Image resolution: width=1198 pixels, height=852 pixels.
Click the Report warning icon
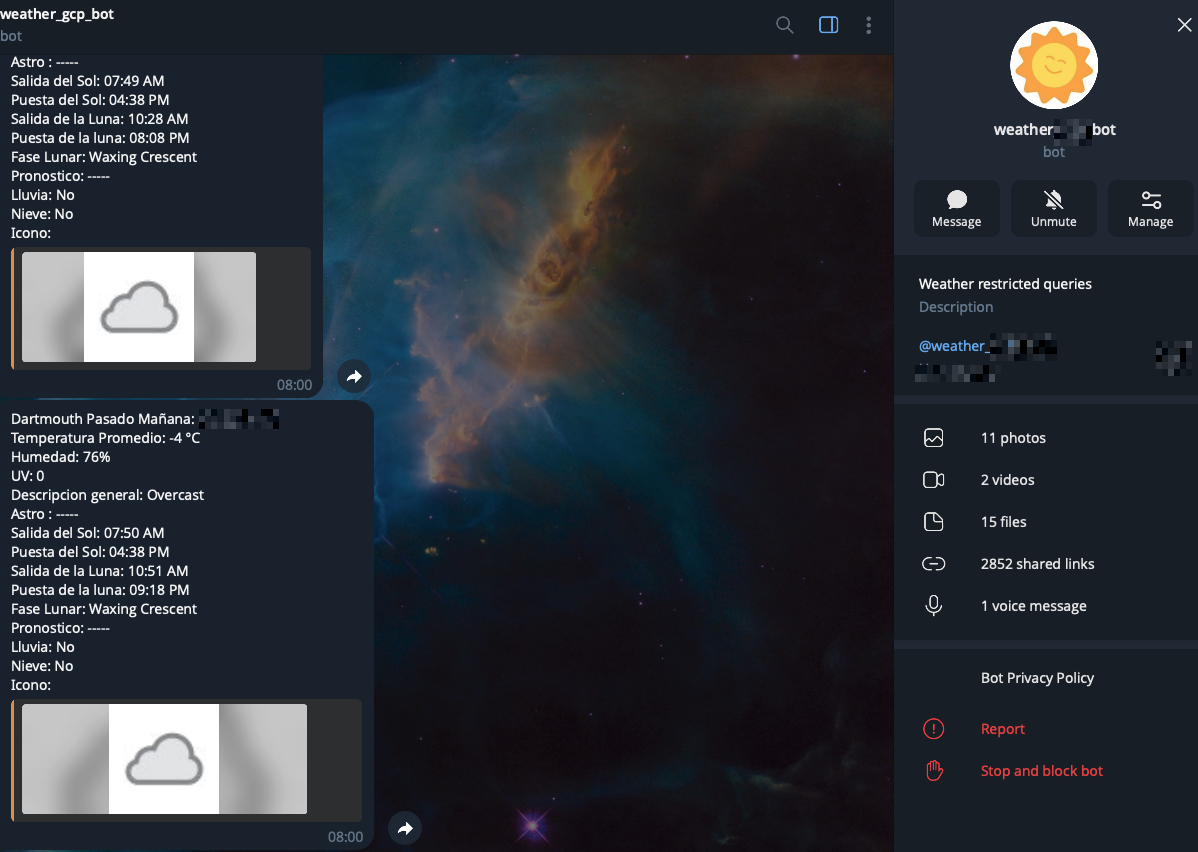pos(933,728)
